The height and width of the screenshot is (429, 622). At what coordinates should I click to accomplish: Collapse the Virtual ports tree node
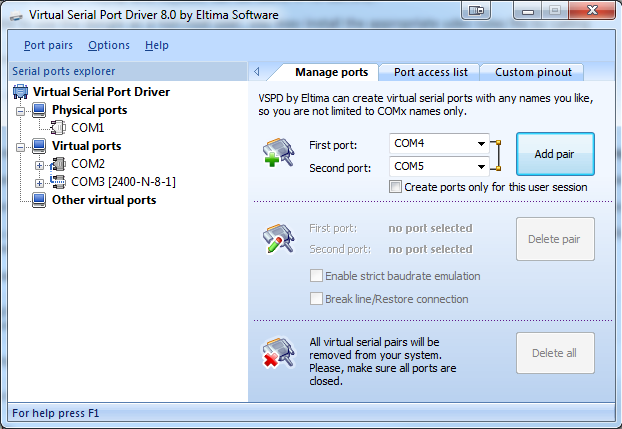click(x=21, y=147)
